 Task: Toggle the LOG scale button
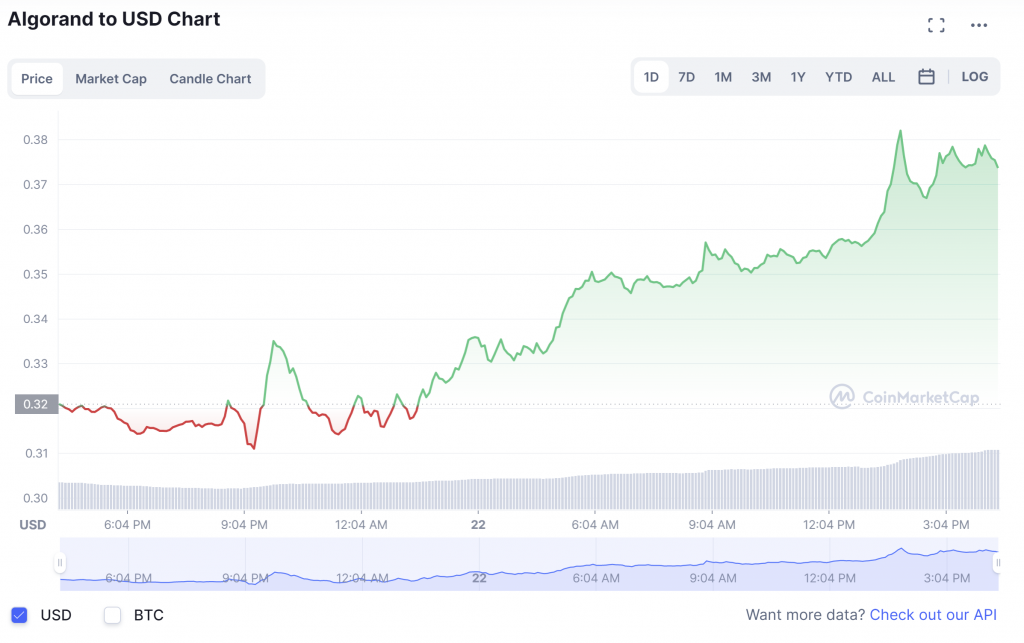click(x=974, y=77)
